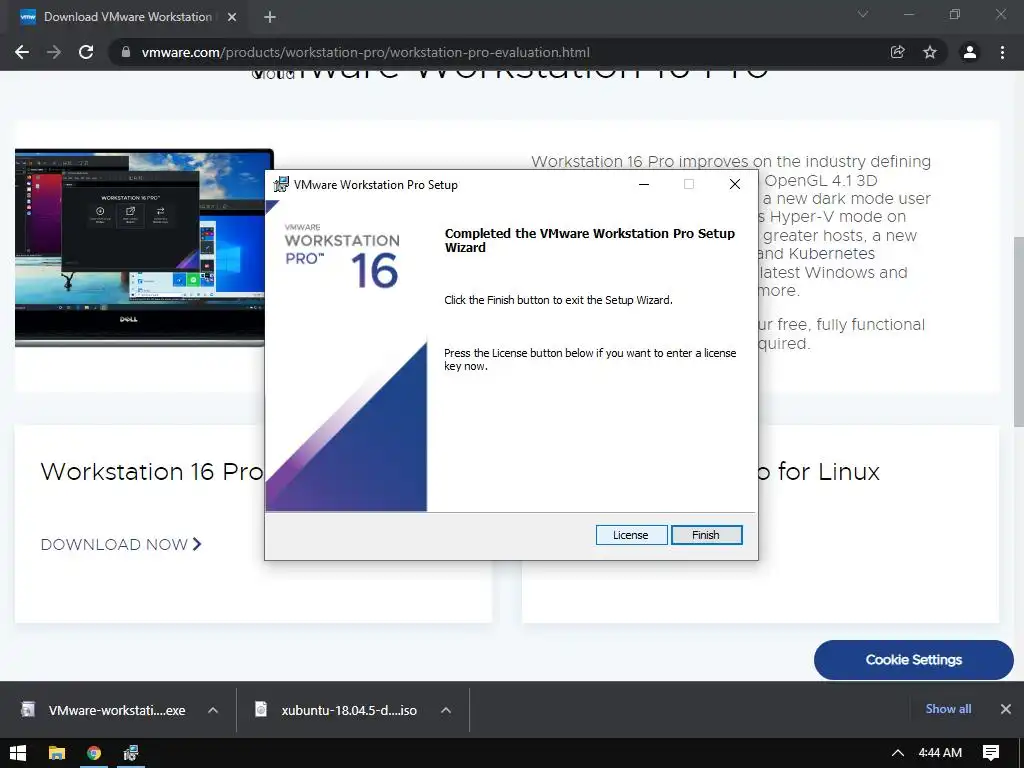Click the Finish button in setup wizard

(707, 535)
